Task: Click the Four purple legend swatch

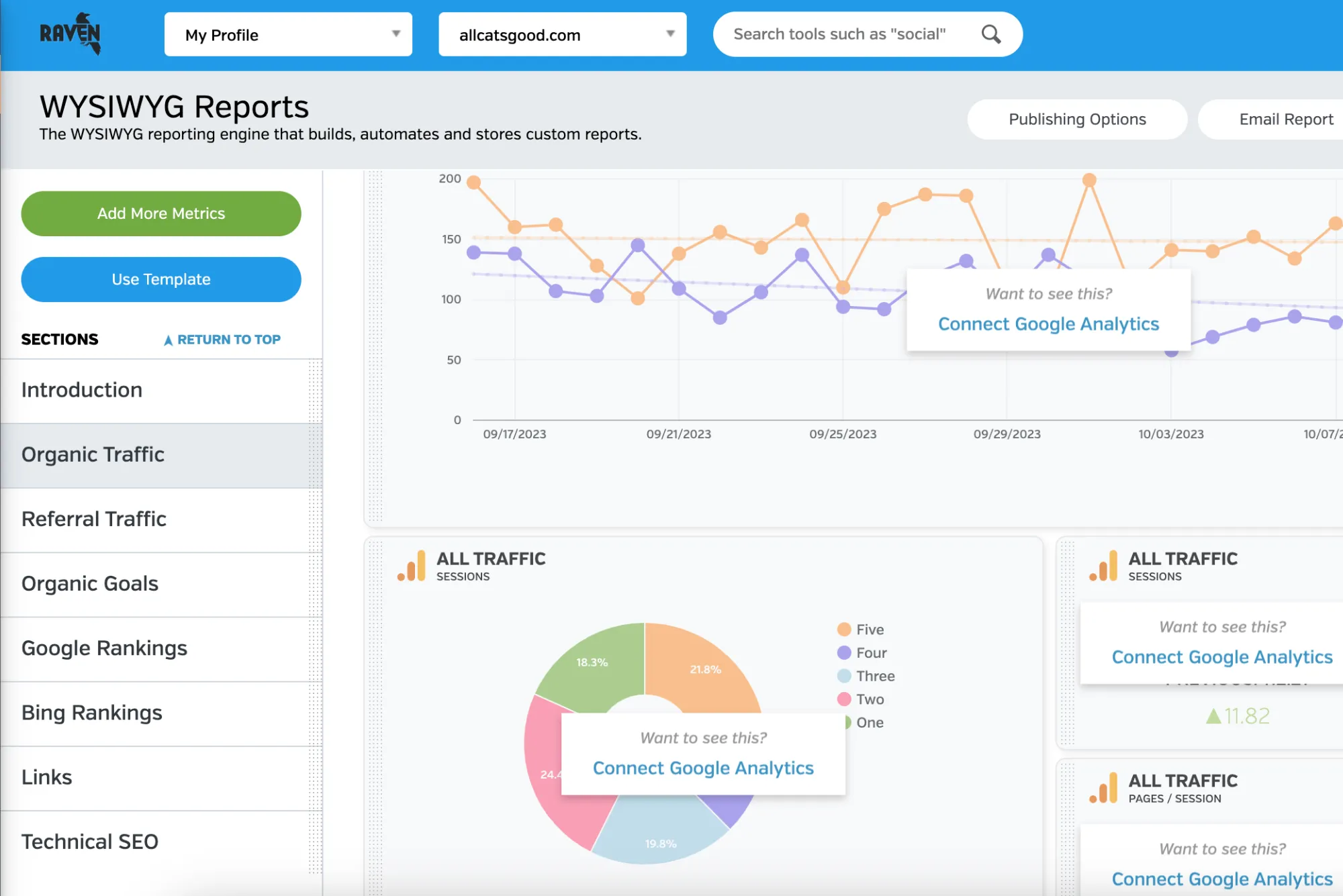Action: pyautogui.click(x=844, y=653)
